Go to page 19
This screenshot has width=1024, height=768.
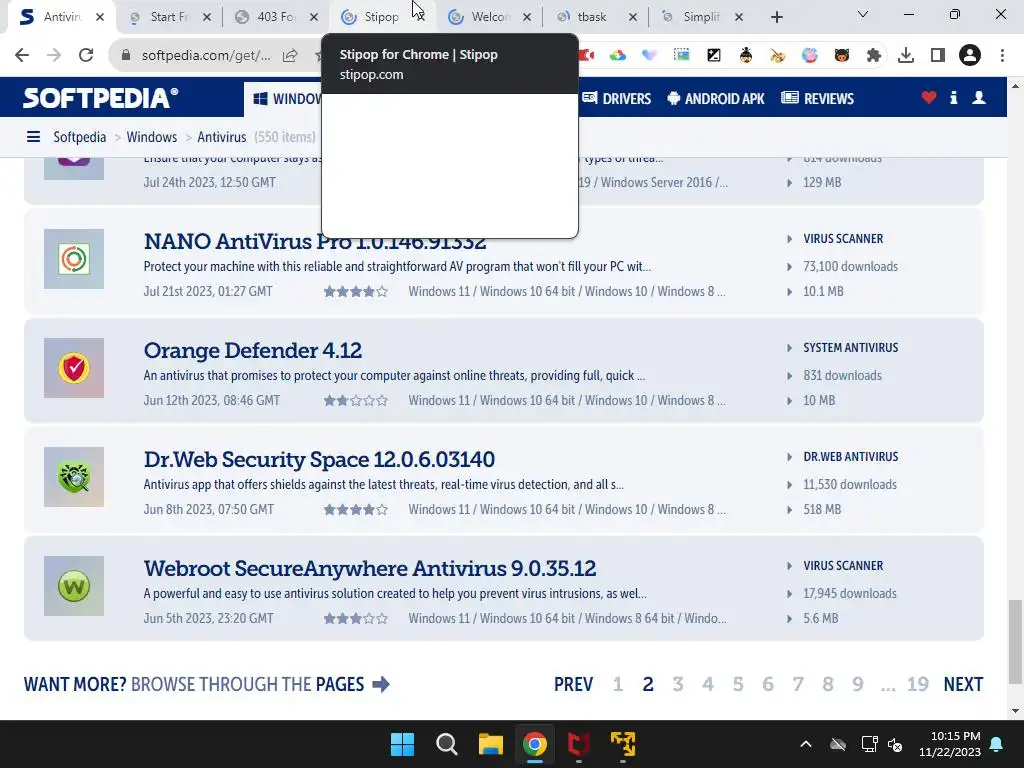918,684
